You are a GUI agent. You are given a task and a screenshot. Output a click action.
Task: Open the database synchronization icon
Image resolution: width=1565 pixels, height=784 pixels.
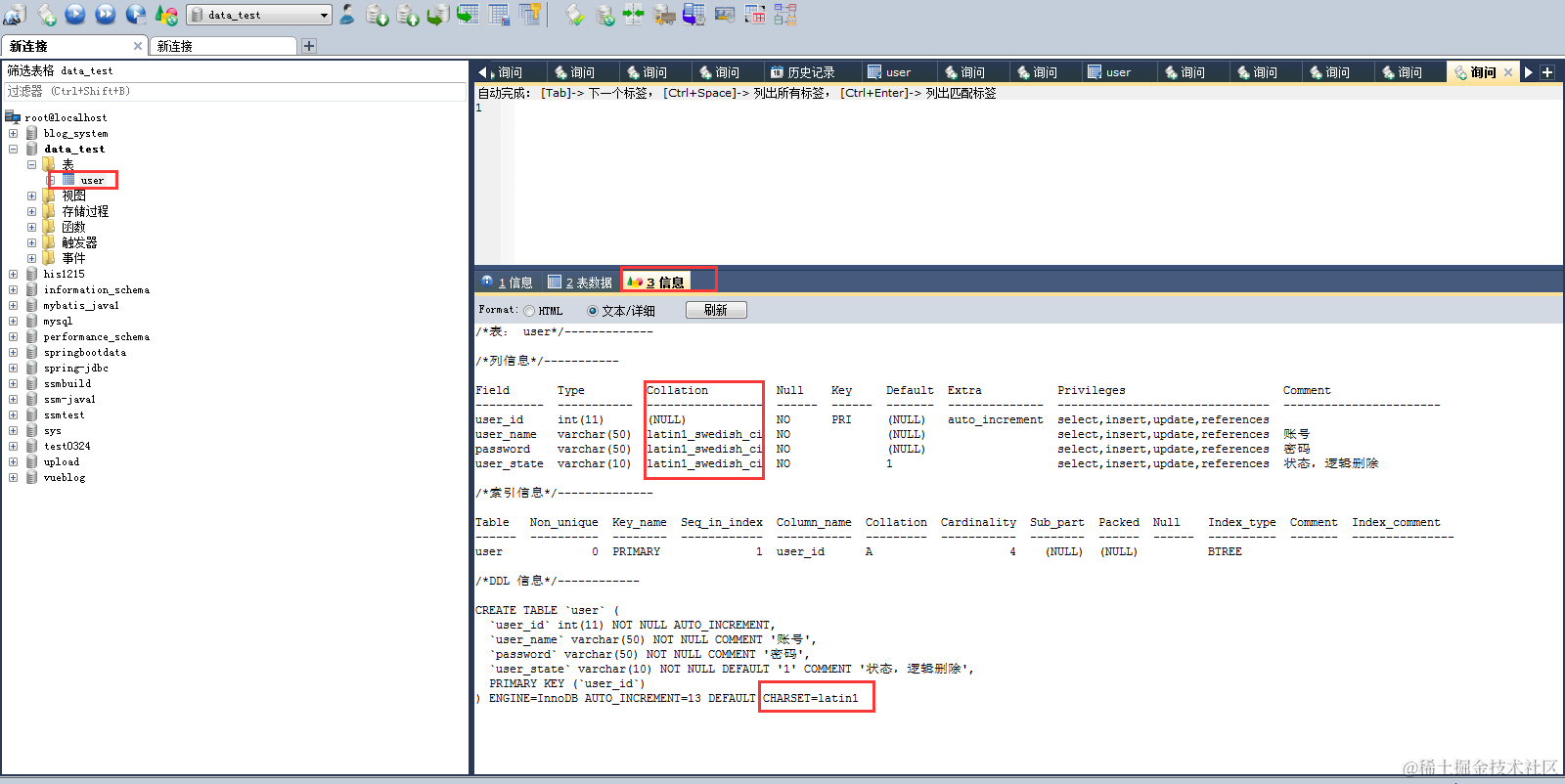pos(605,15)
